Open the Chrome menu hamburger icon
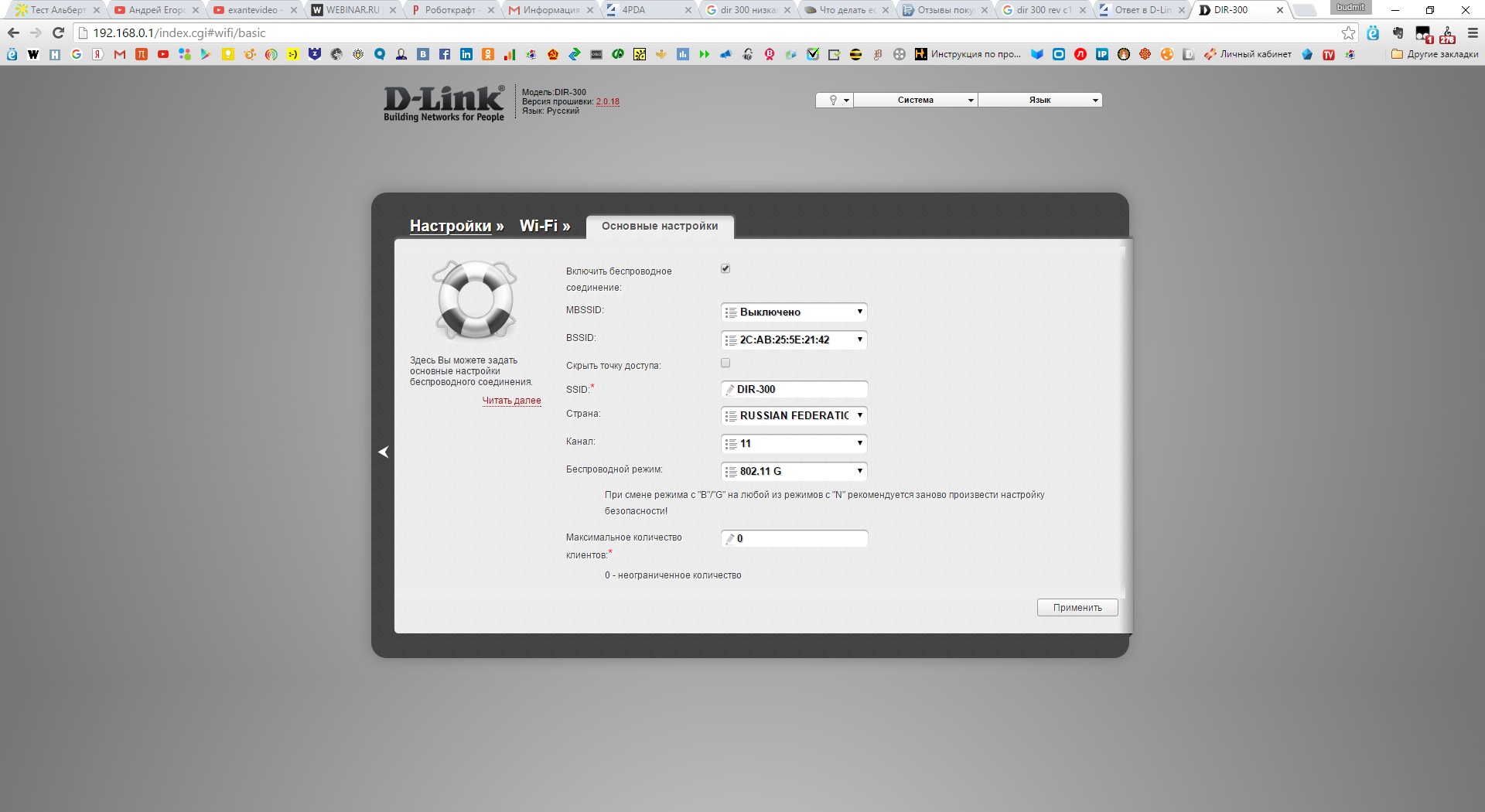 click(1473, 32)
